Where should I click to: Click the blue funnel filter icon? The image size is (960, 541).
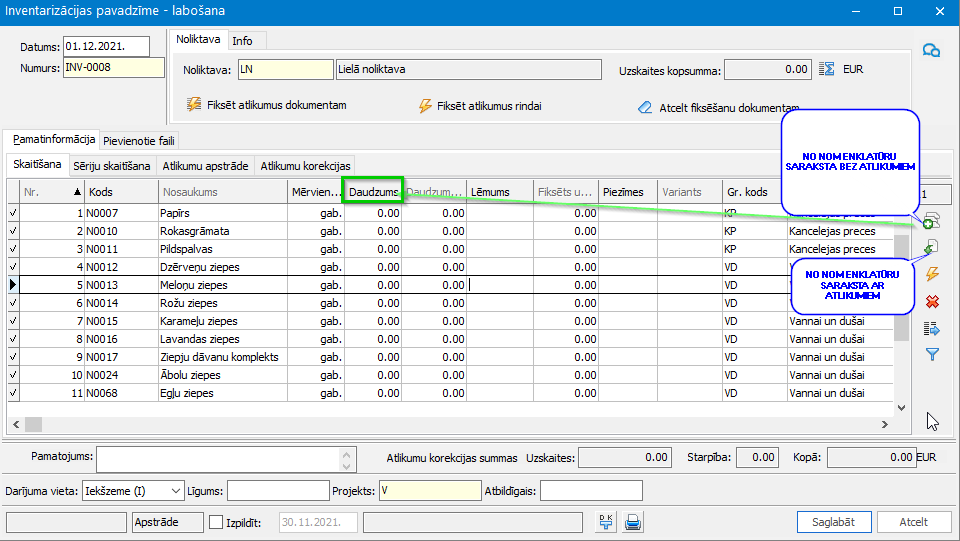point(932,354)
